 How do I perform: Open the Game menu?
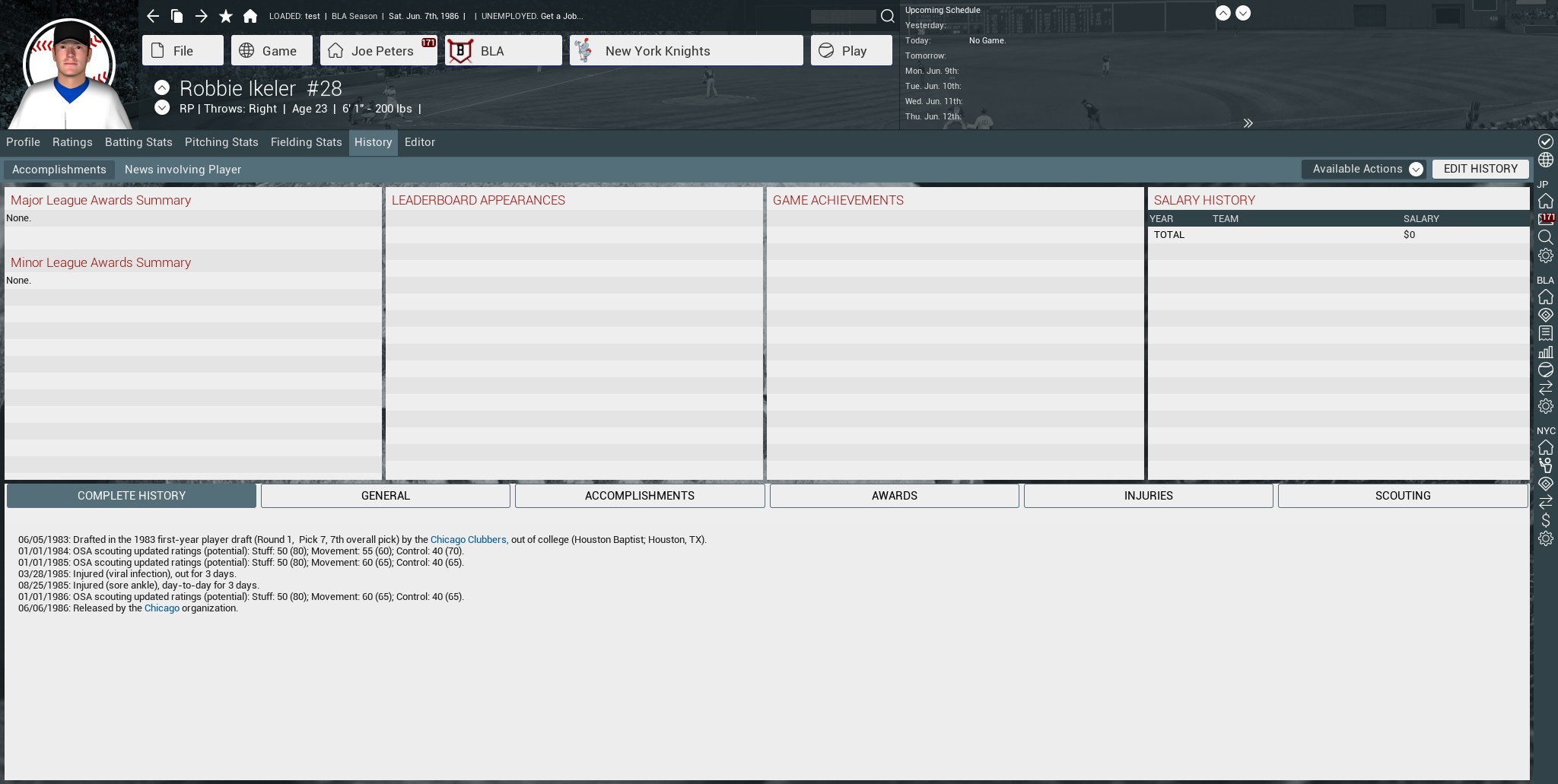[x=272, y=50]
